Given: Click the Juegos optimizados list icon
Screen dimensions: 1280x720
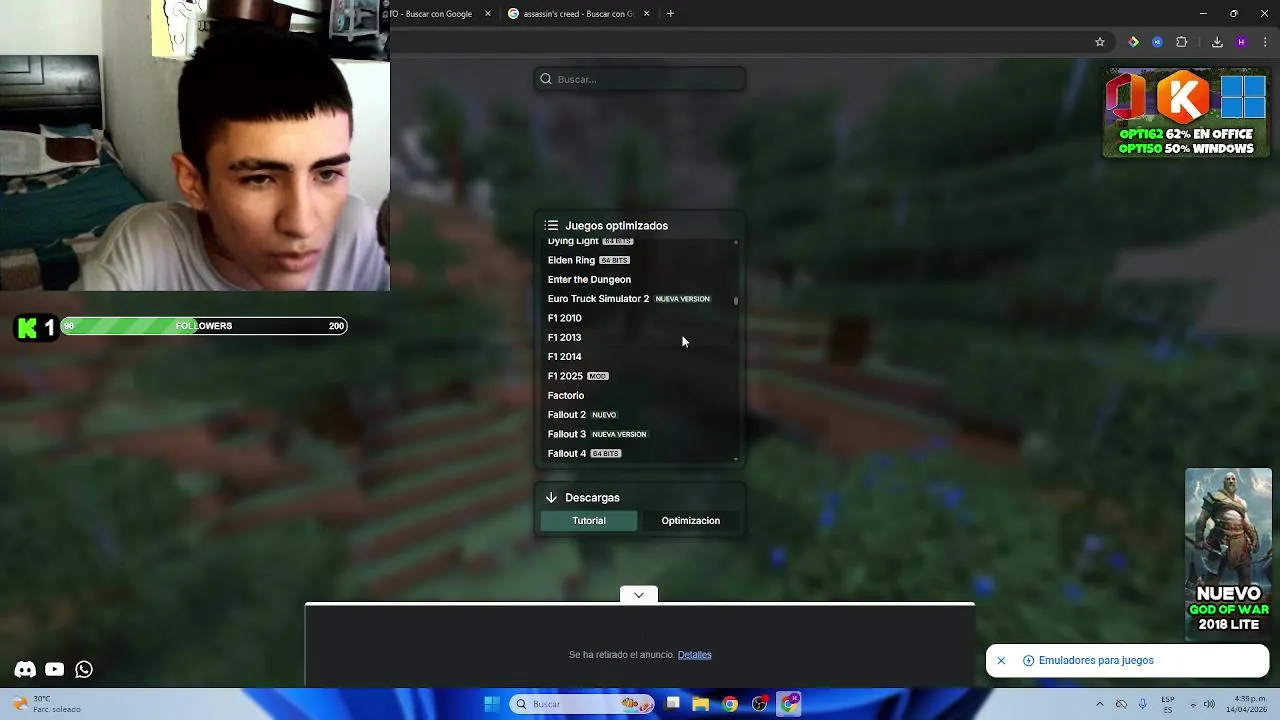Looking at the screenshot, I should [x=551, y=225].
